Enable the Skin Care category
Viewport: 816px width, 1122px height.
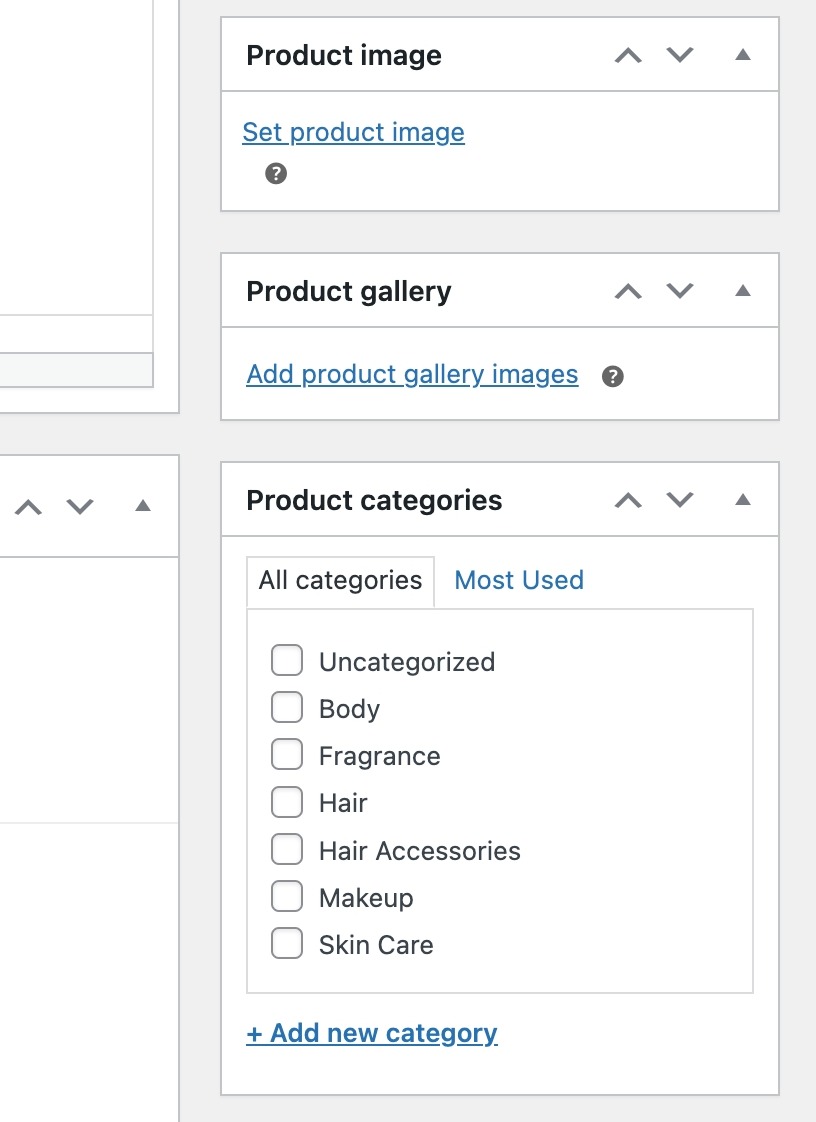click(287, 944)
